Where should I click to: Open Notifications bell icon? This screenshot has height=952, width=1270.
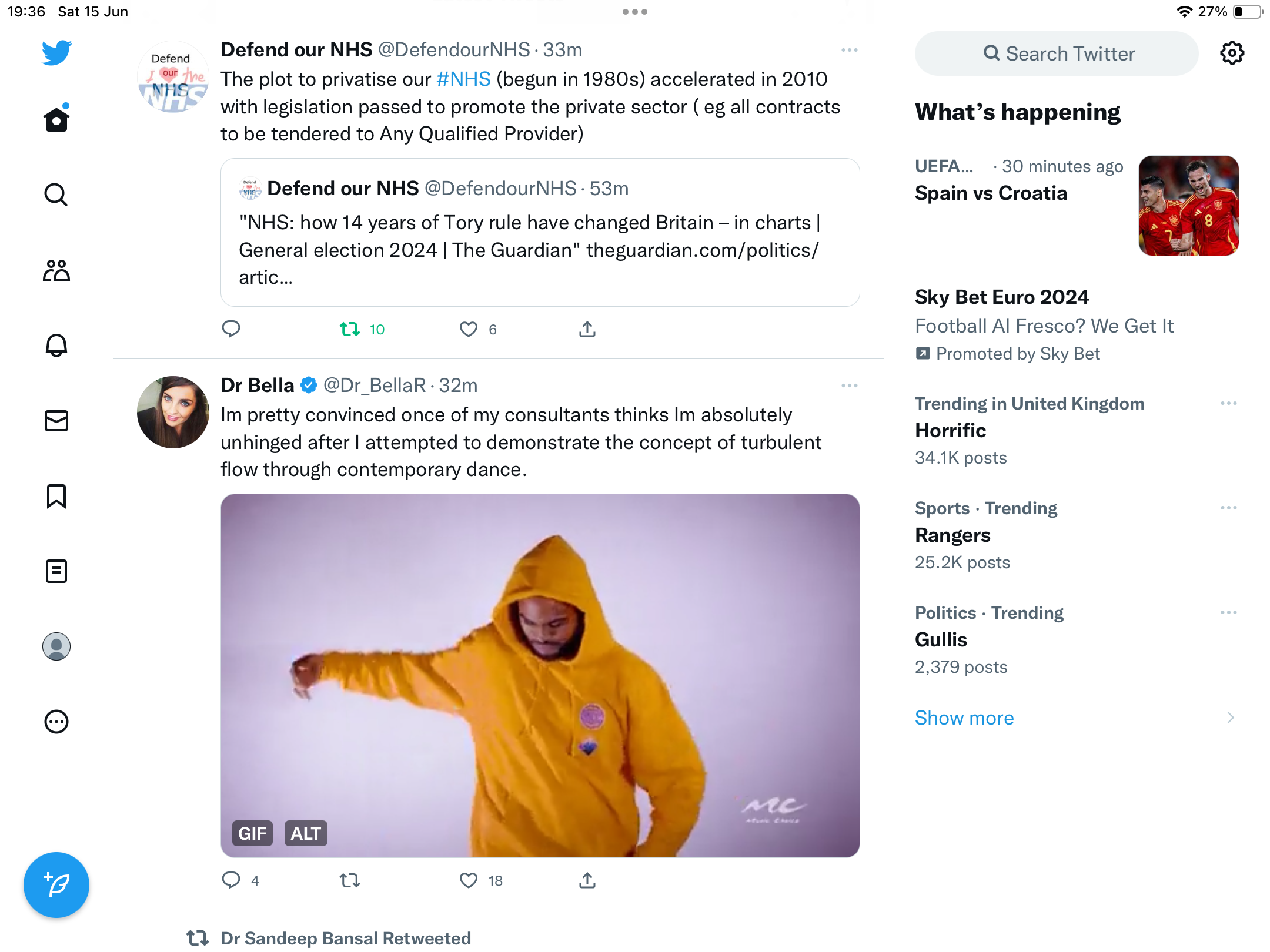56,346
